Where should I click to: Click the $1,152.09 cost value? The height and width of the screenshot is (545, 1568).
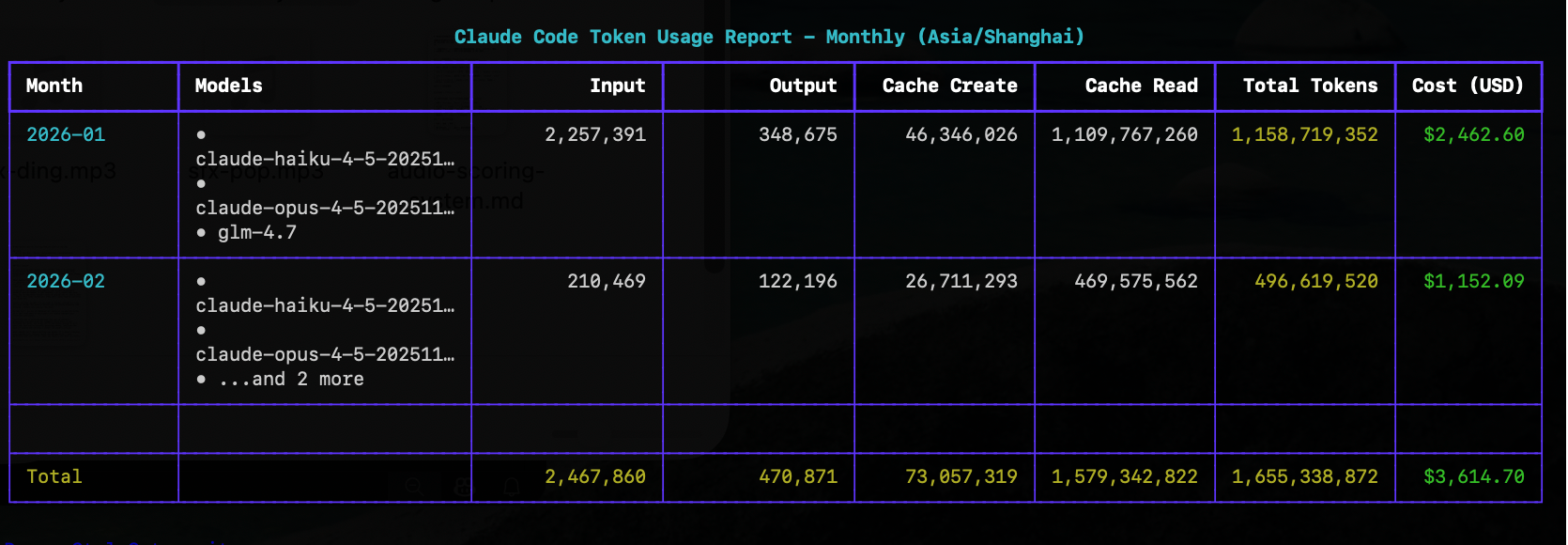[1473, 281]
